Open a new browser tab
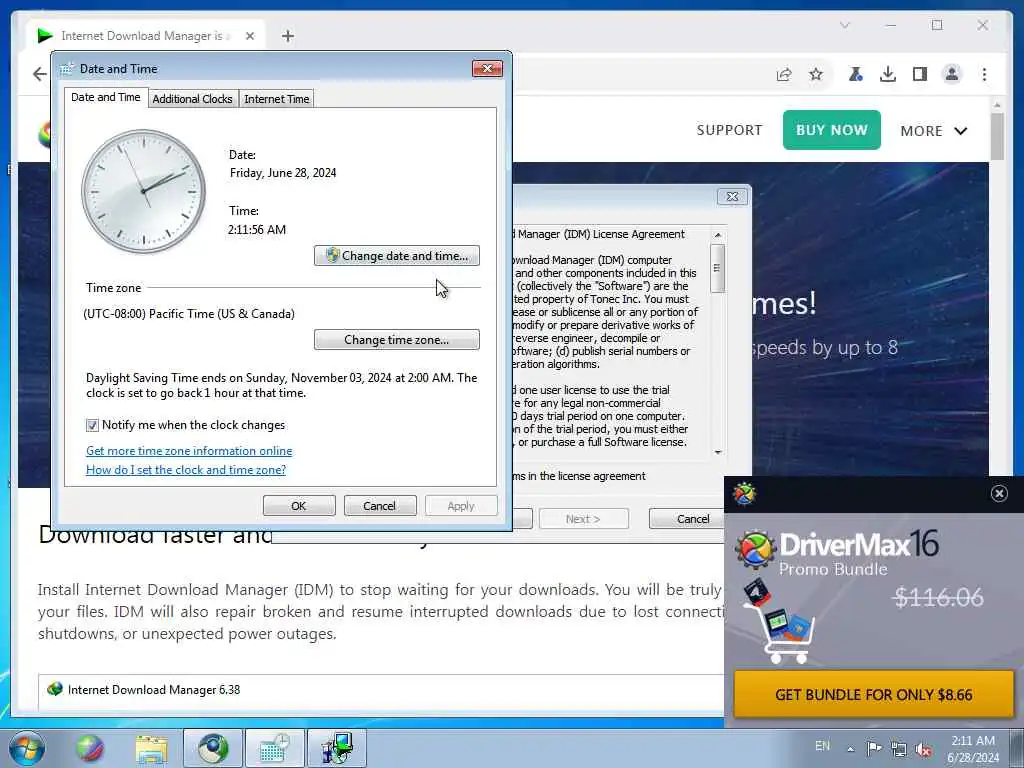Viewport: 1024px width, 768px height. 287,37
